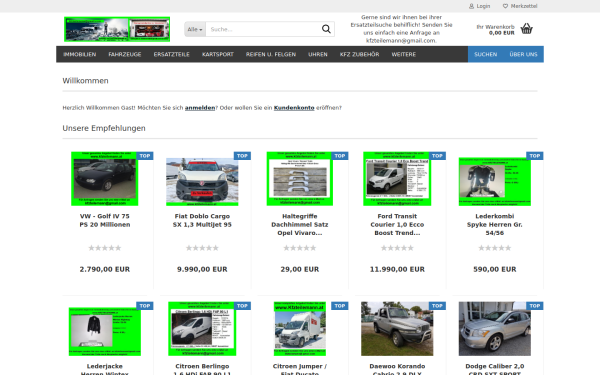Image resolution: width=600 pixels, height=375 pixels.
Task: Click TOP badge on Lederkombi card
Action: pyautogui.click(x=535, y=156)
